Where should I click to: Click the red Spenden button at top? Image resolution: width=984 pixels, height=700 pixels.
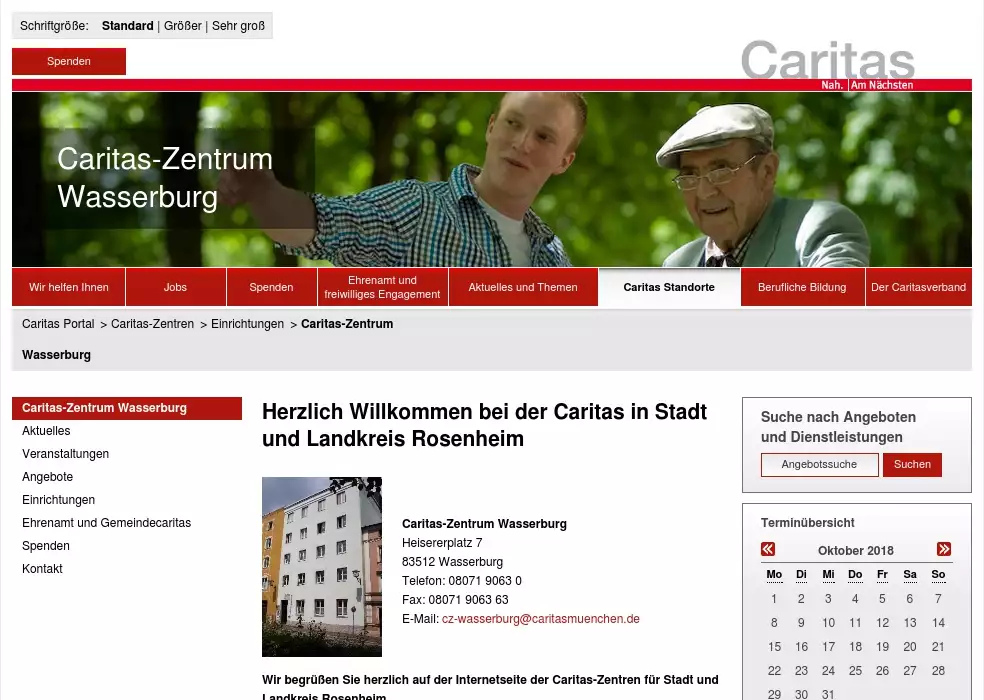(x=69, y=61)
